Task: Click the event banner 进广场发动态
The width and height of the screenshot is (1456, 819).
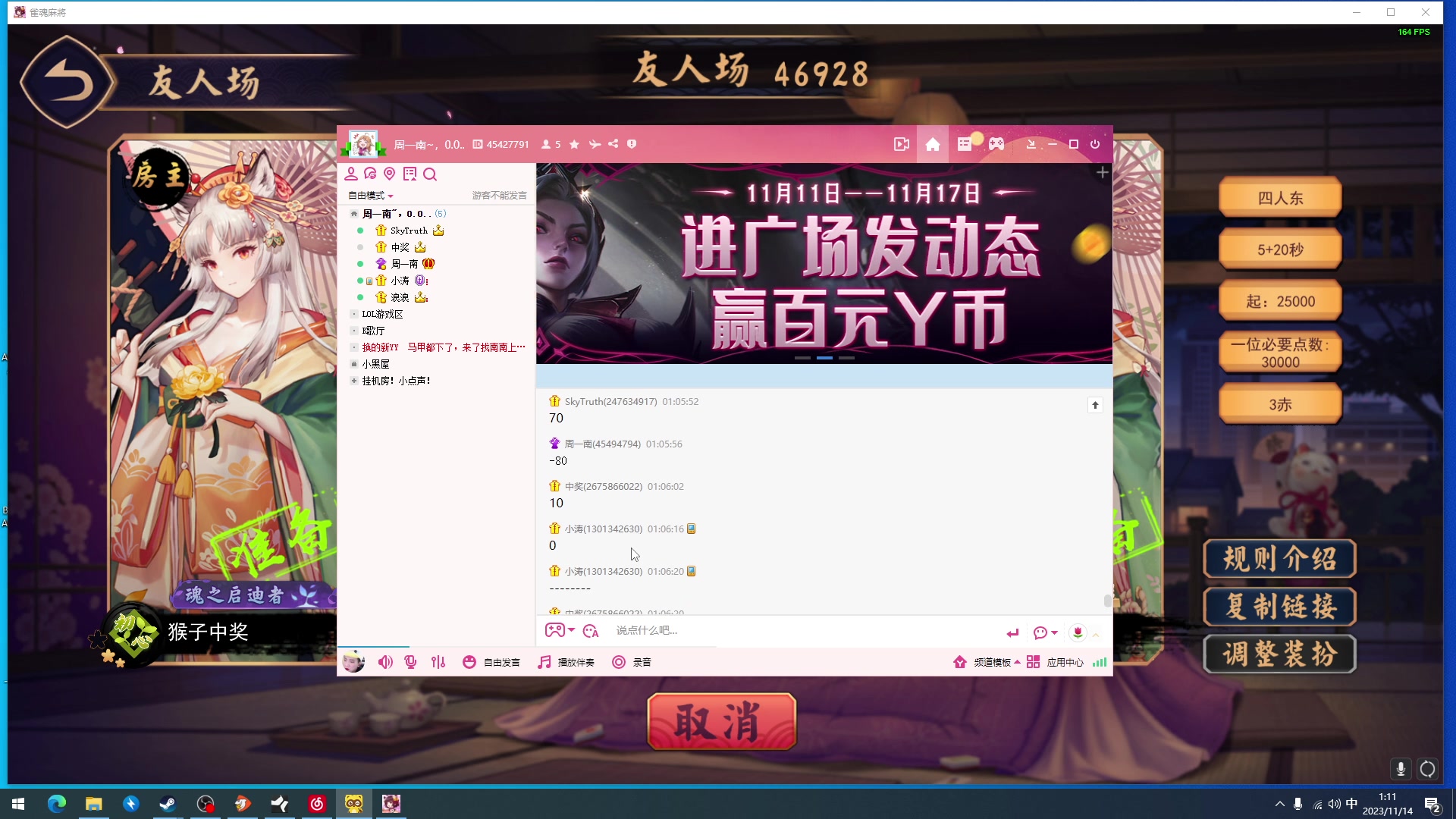Action: 824,263
